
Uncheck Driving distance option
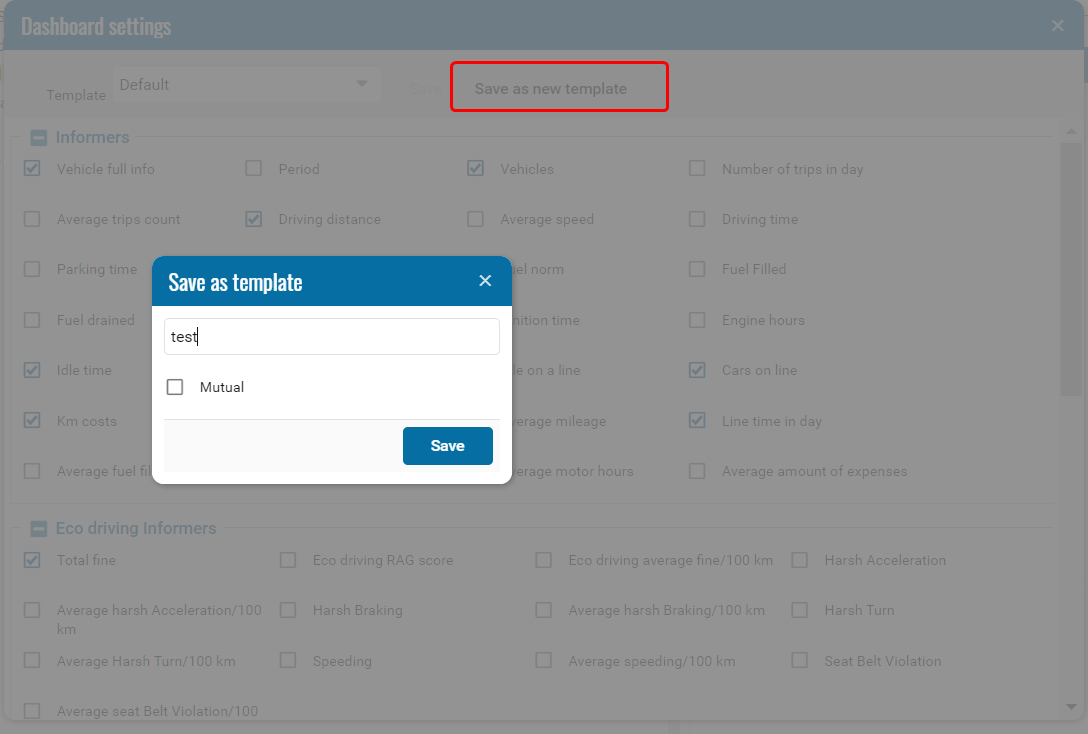pos(254,219)
